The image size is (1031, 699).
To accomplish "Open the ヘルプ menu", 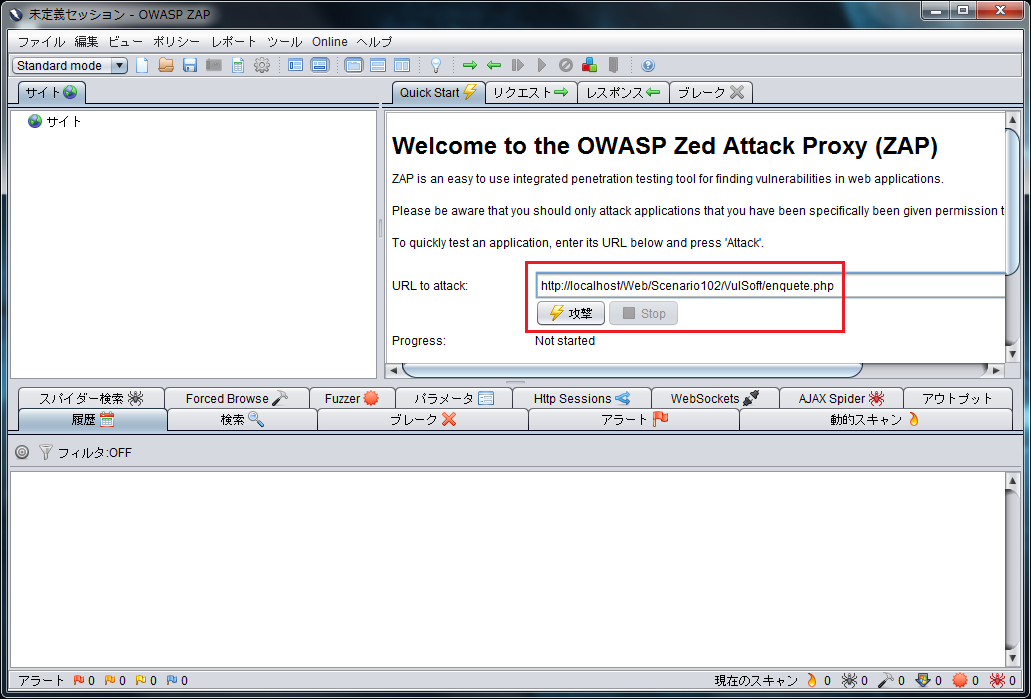I will [x=374, y=42].
